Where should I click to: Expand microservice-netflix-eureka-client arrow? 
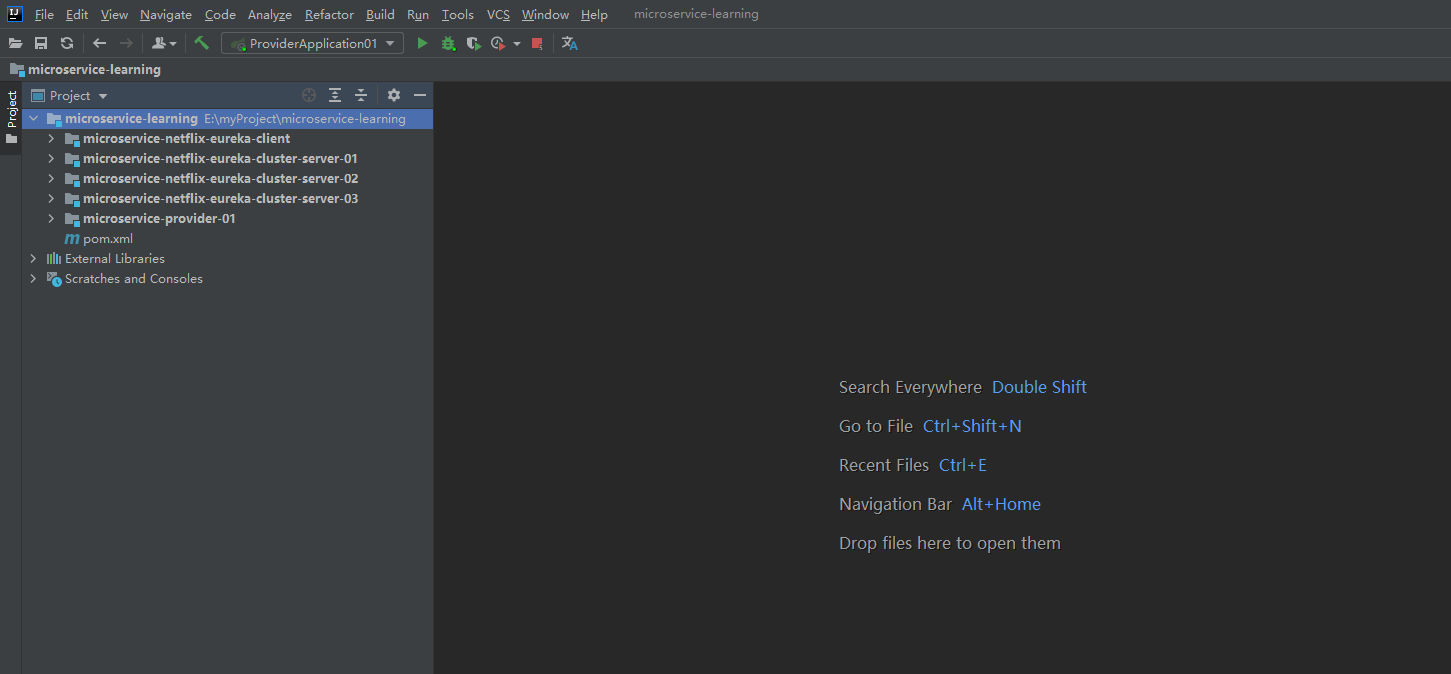click(51, 138)
